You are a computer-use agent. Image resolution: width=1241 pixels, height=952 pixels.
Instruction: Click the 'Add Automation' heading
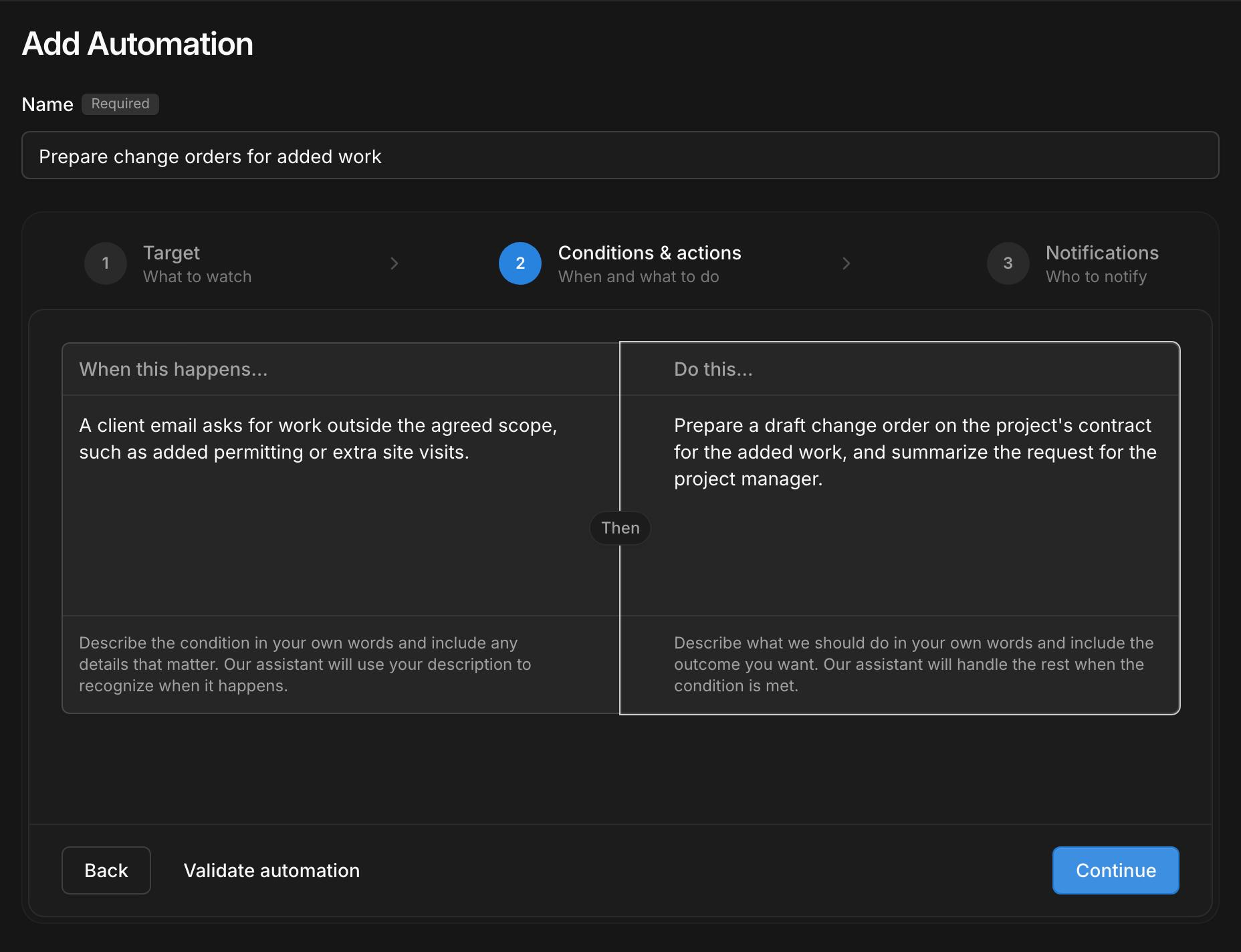pyautogui.click(x=138, y=44)
